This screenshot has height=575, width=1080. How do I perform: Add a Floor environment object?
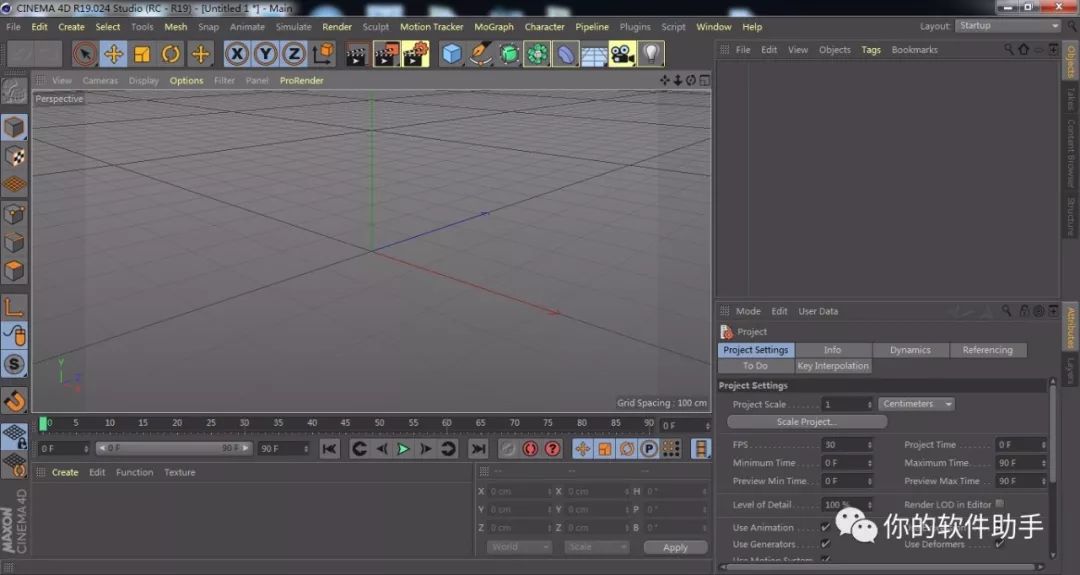(x=594, y=54)
